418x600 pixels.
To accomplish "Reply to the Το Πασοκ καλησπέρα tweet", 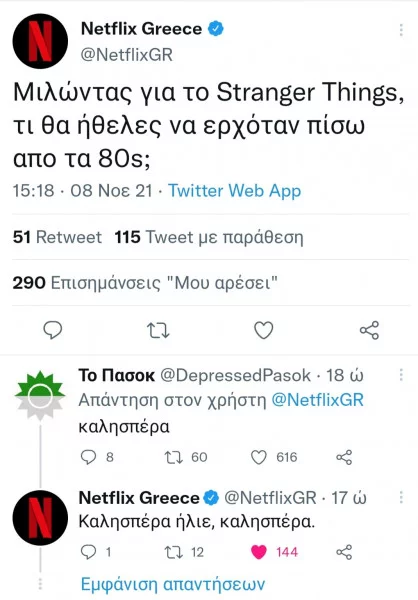I will coord(89,457).
